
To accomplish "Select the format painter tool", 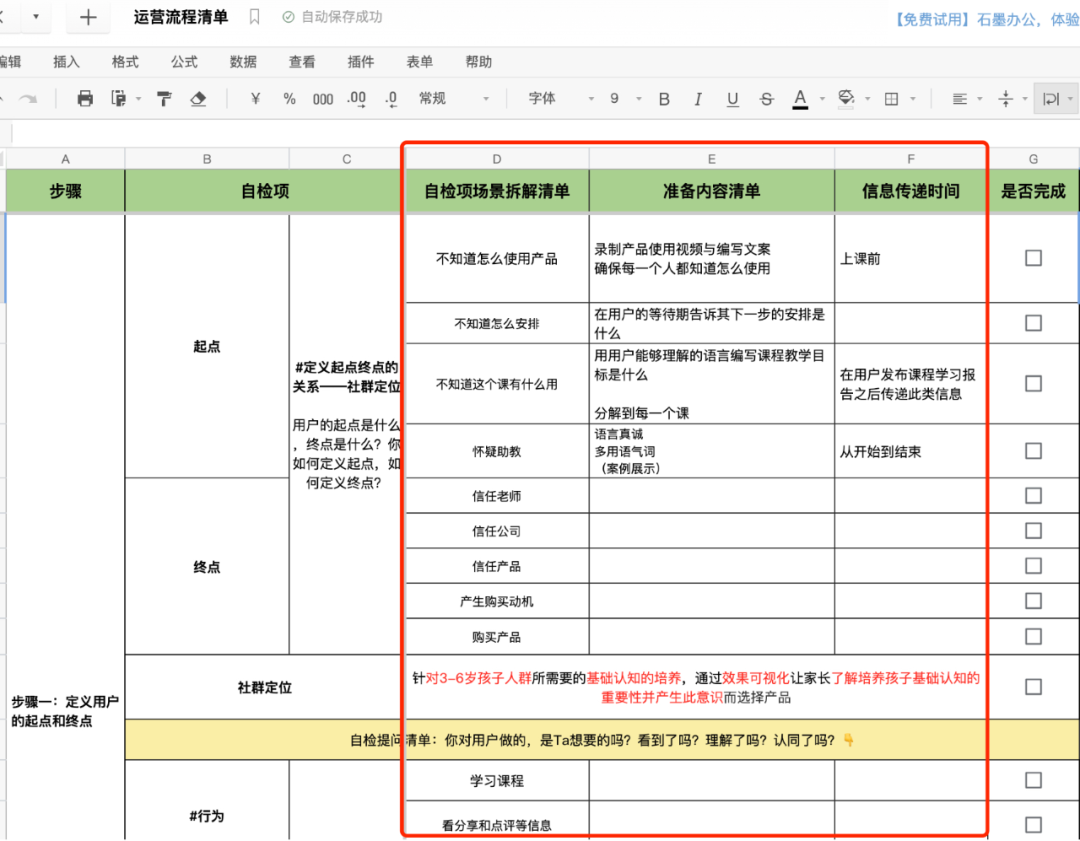I will coord(164,98).
